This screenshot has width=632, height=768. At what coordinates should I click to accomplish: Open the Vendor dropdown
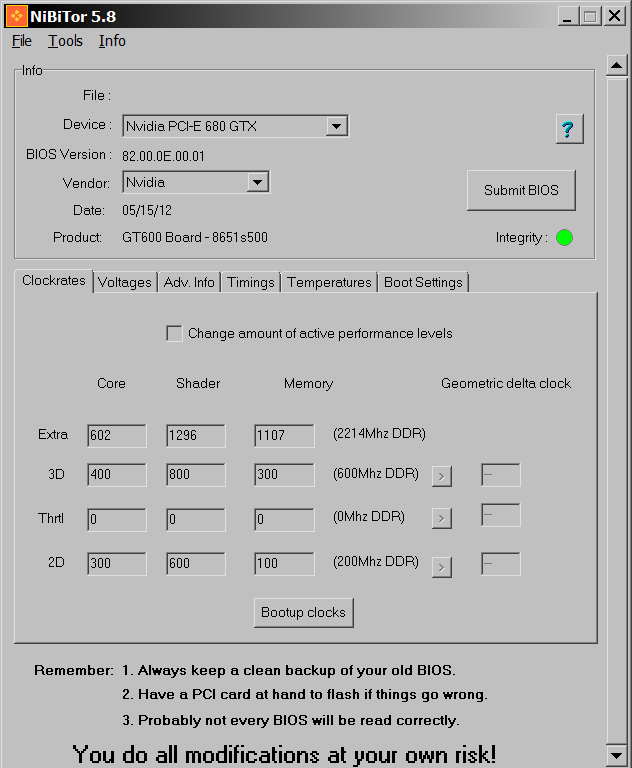[257, 182]
